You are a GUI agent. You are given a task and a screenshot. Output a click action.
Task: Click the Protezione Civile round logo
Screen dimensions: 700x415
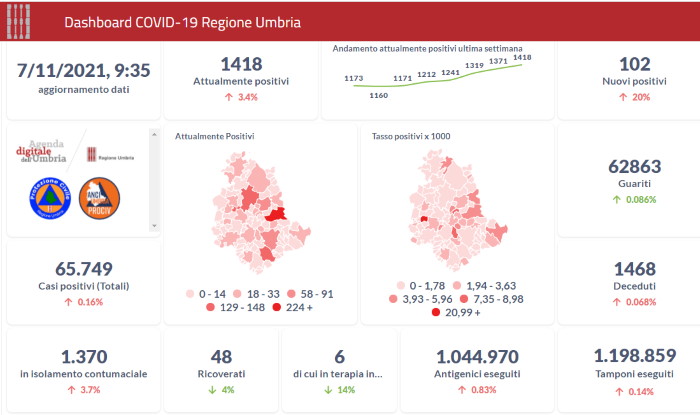tap(46, 197)
